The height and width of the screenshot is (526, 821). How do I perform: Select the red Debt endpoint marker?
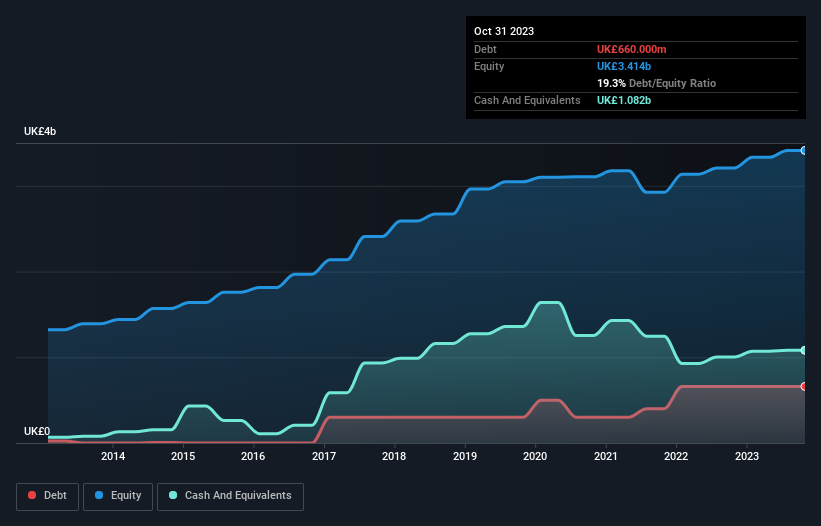[804, 386]
